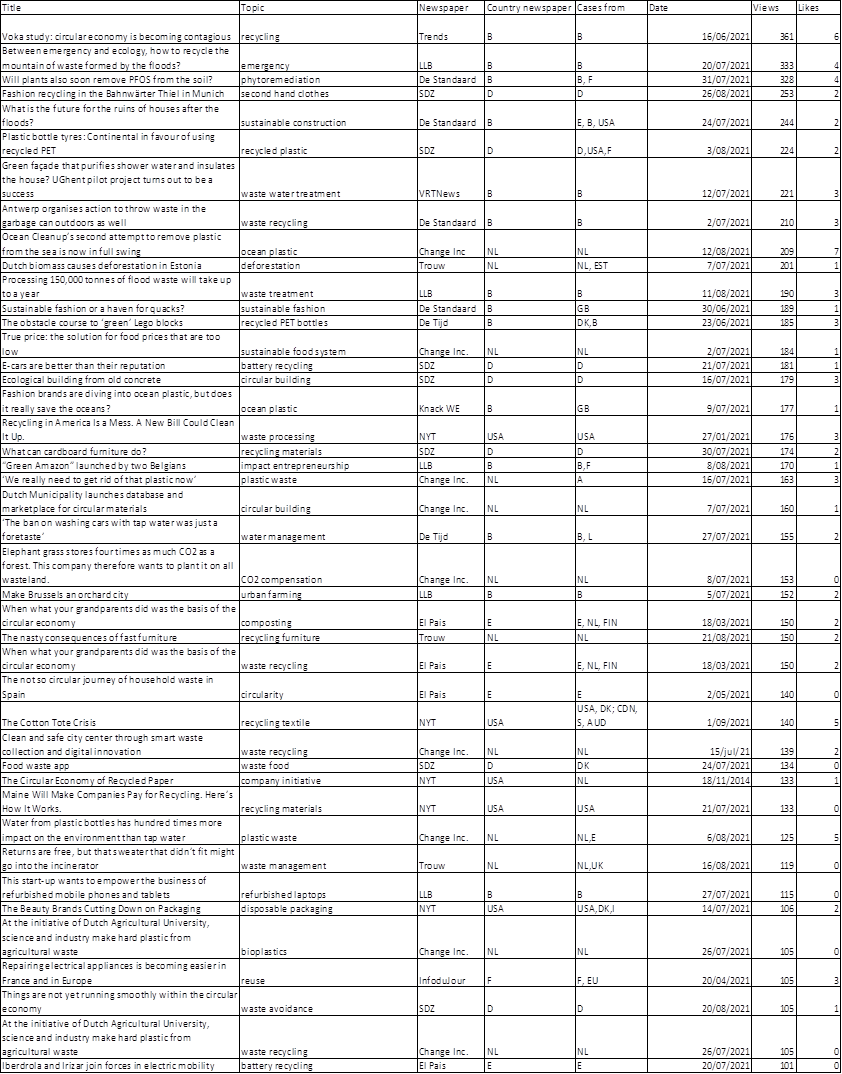Click the views value '209'
This screenshot has height=1074, width=842.
(773, 244)
